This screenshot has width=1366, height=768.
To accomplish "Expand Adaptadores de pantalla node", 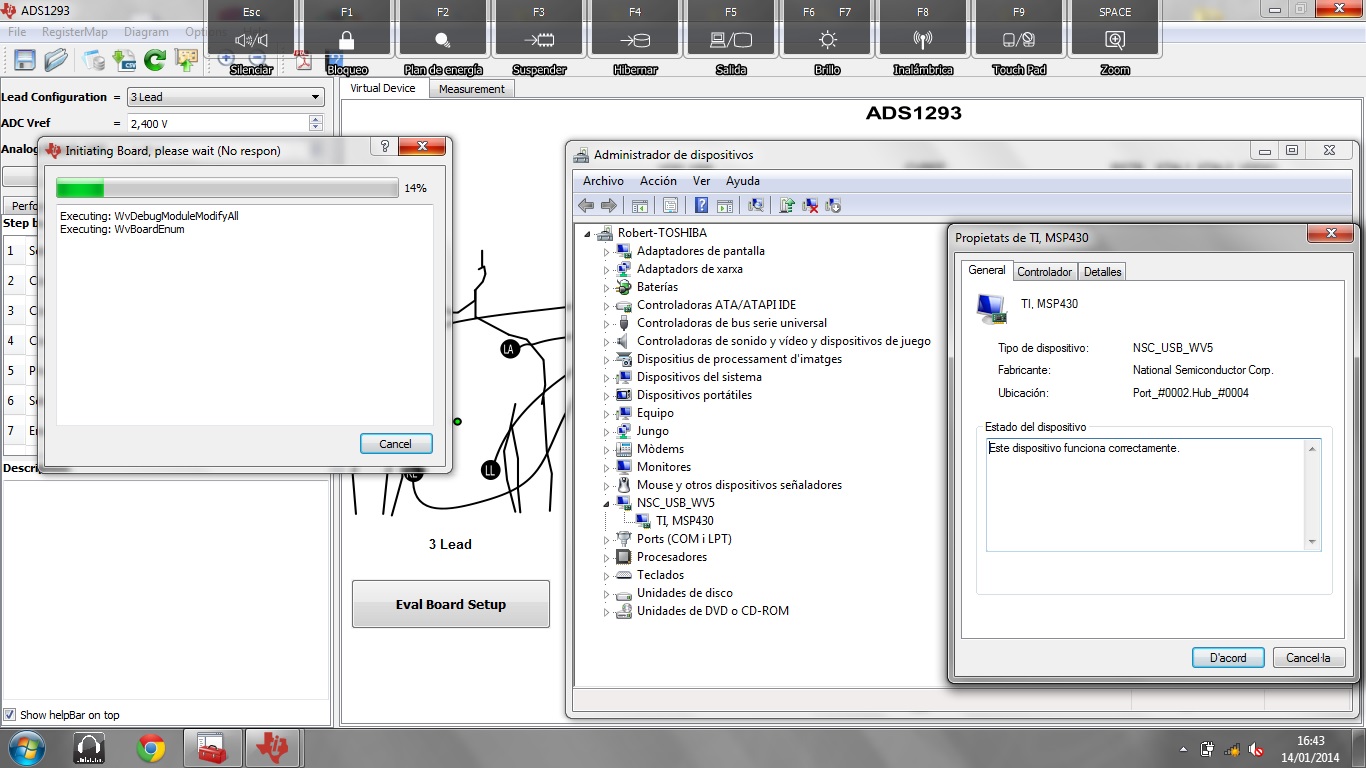I will (606, 251).
